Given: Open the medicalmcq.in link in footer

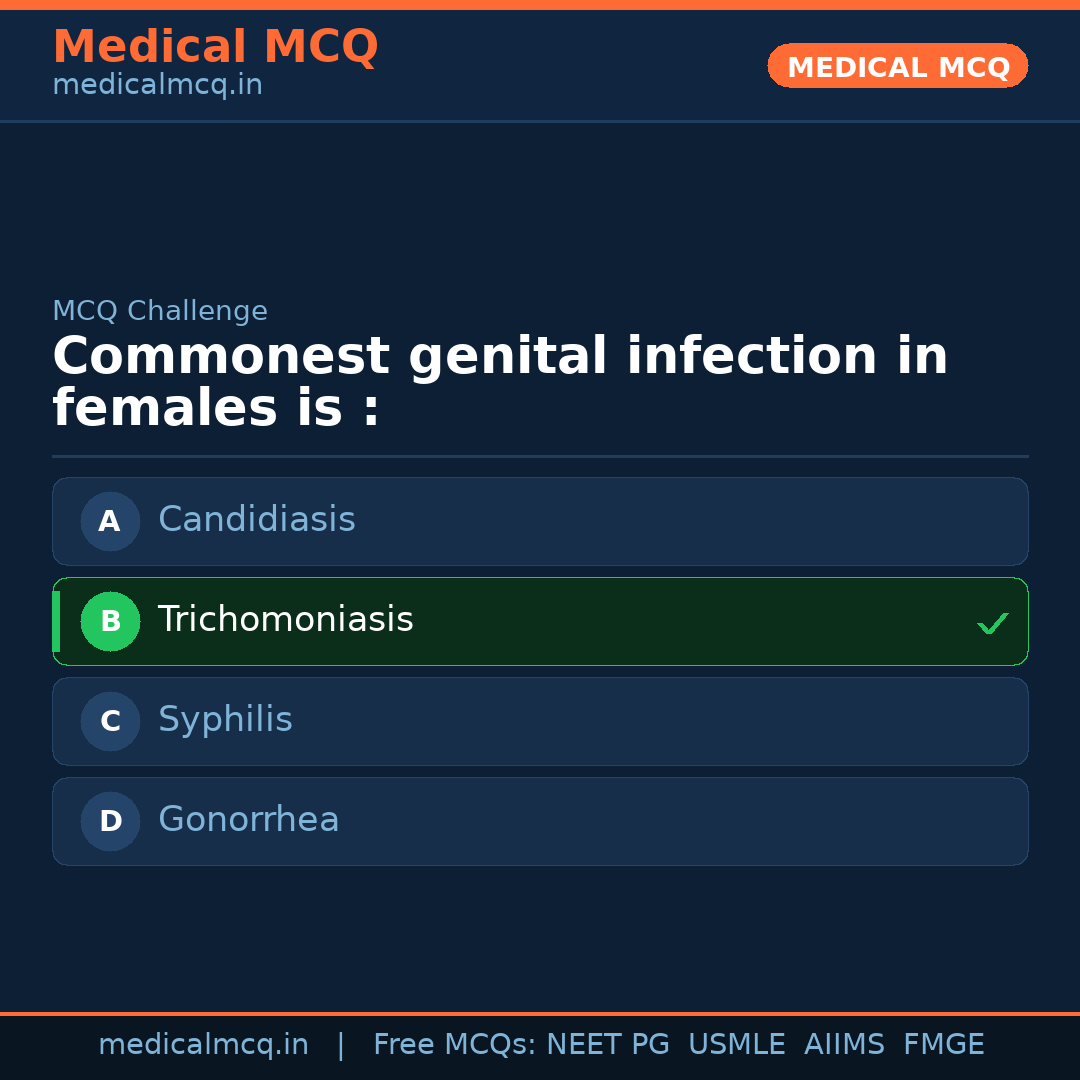Looking at the screenshot, I should coord(203,1045).
